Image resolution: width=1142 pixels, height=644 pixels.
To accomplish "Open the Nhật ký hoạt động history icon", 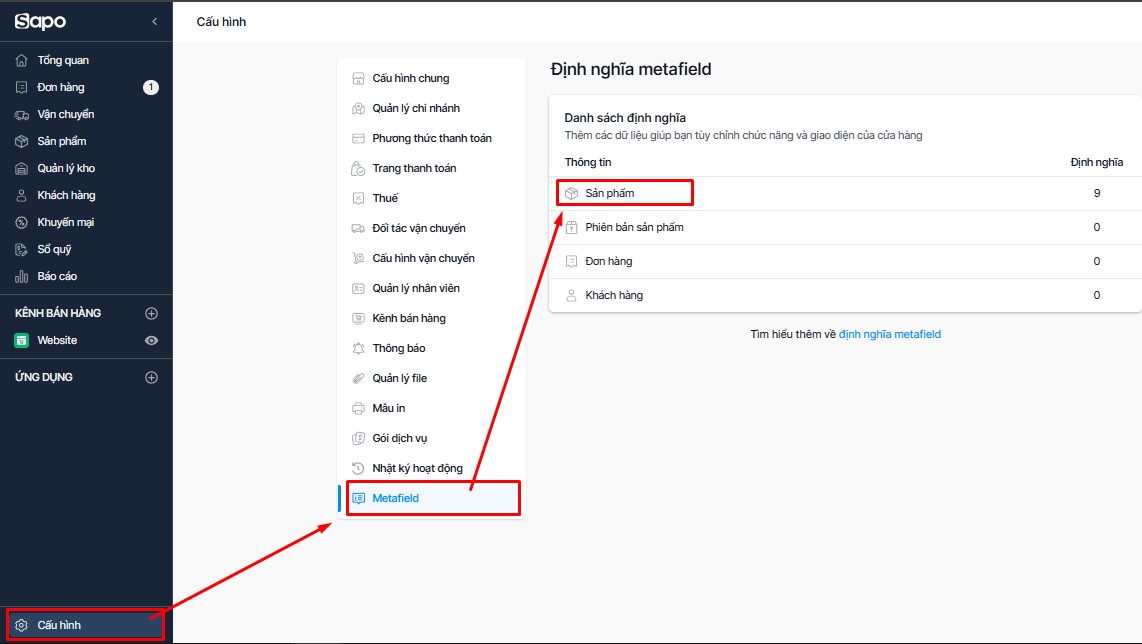I will tap(358, 468).
